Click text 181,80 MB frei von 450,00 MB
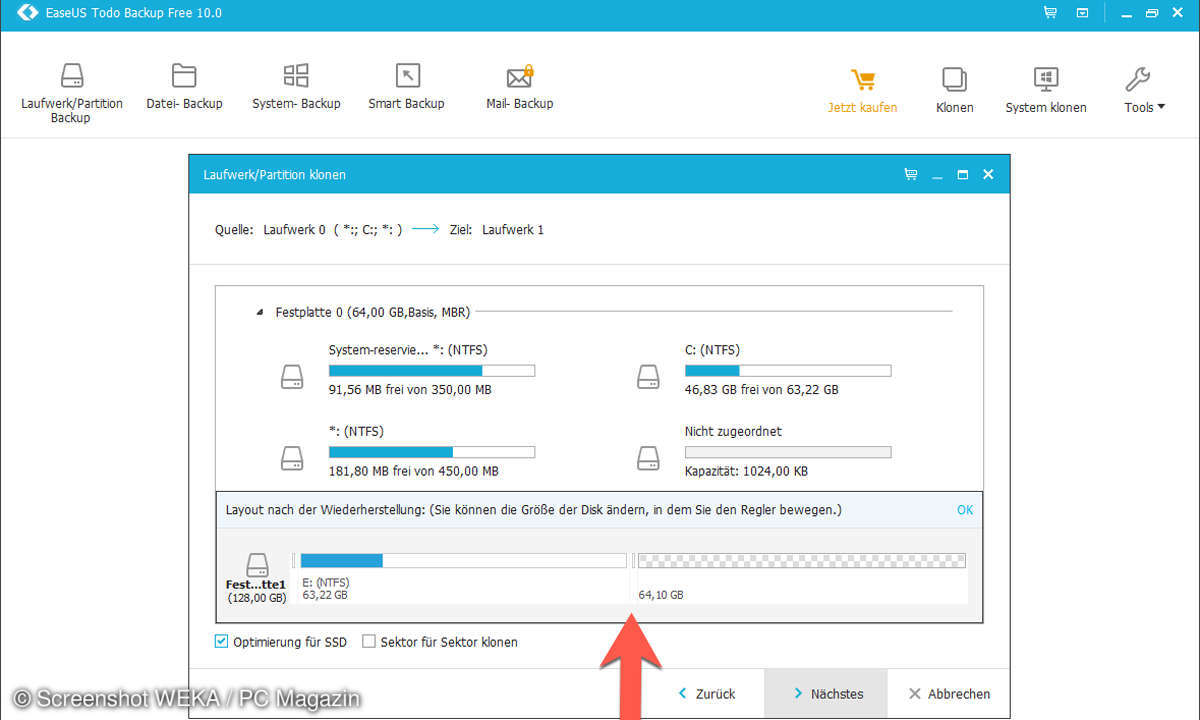This screenshot has height=720, width=1200. coord(414,472)
